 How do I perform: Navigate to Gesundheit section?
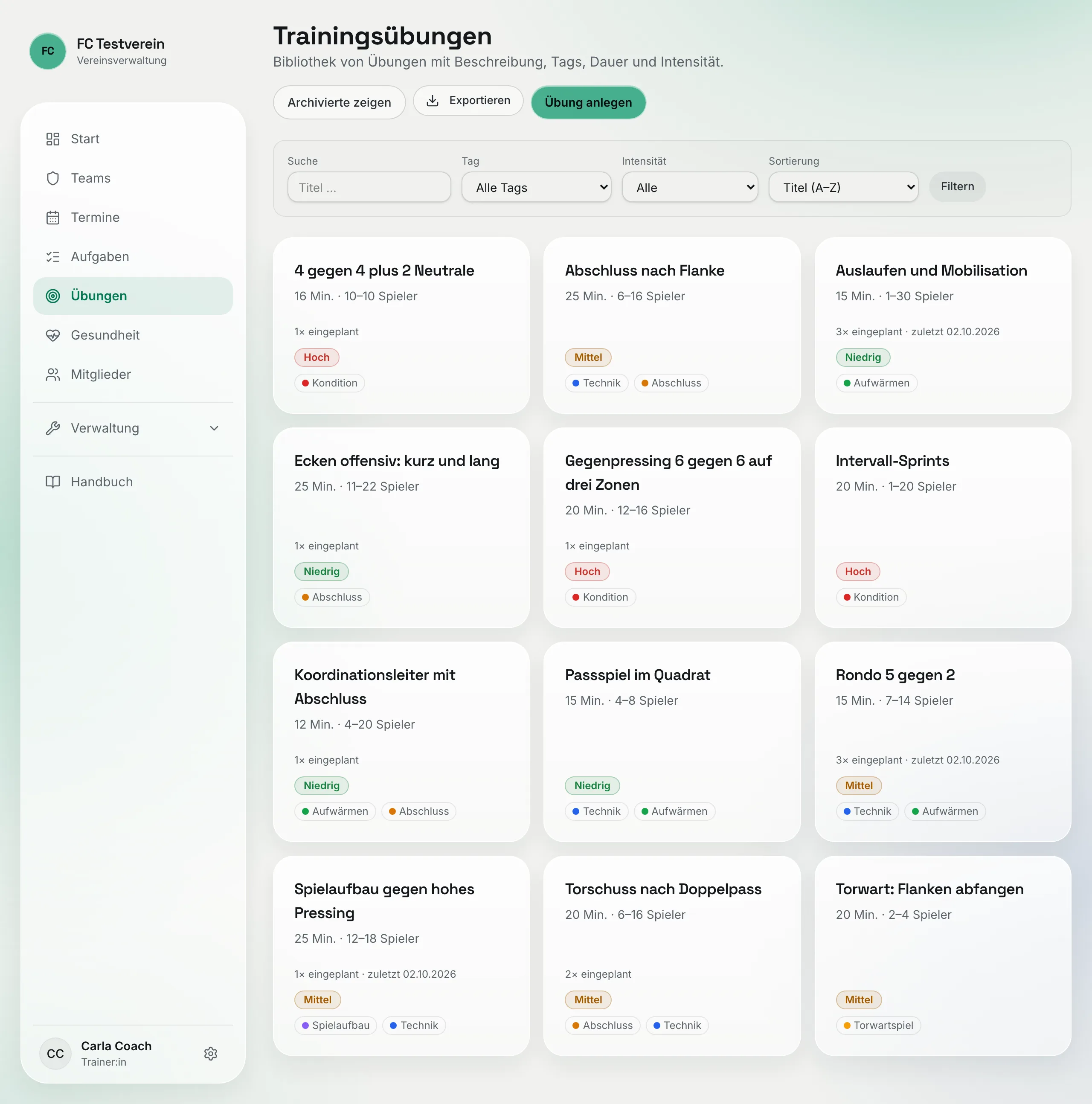(133, 335)
